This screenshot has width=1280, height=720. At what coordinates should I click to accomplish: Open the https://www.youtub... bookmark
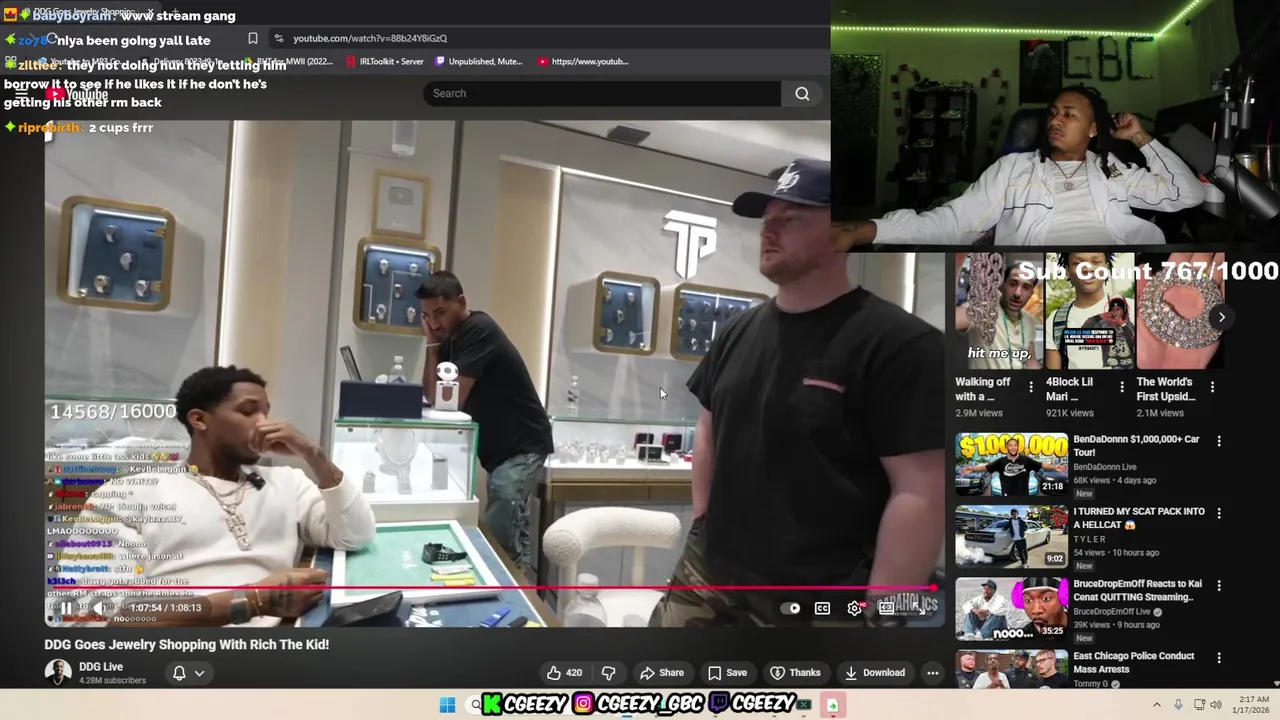[583, 61]
